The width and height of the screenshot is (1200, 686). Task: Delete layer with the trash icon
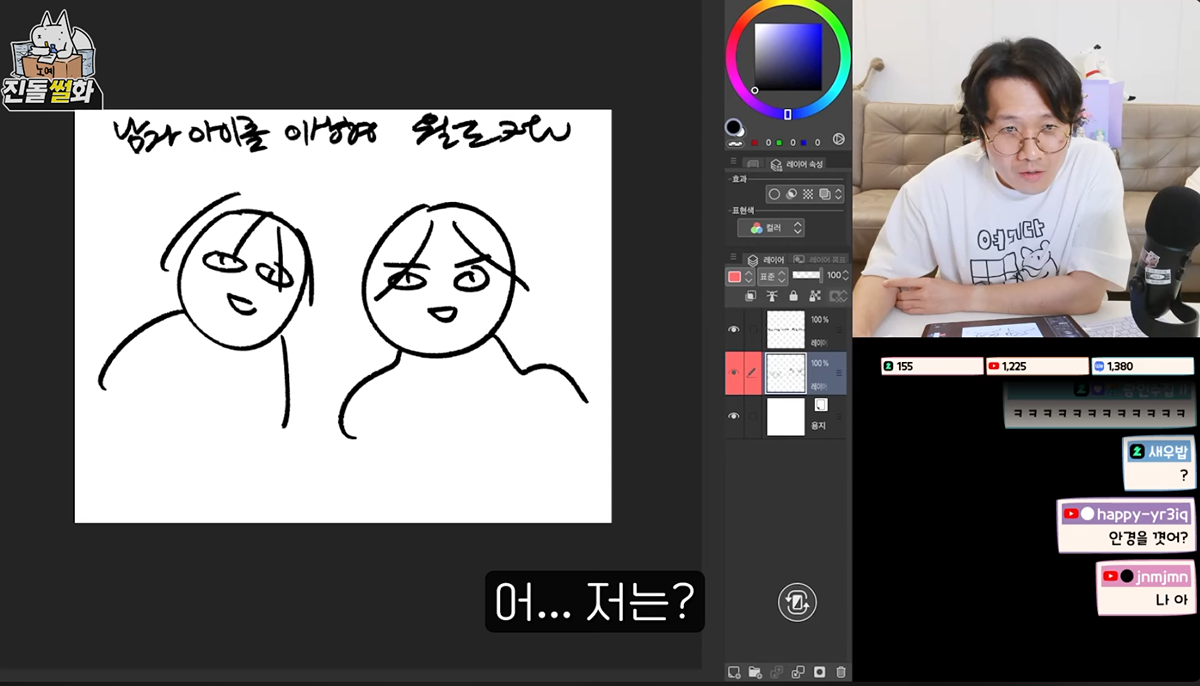click(841, 672)
